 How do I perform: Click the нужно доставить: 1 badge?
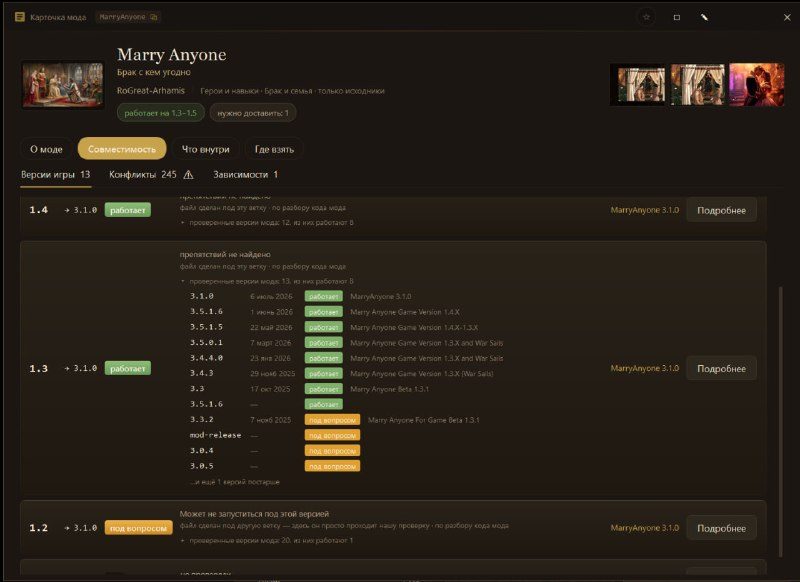click(x=253, y=113)
